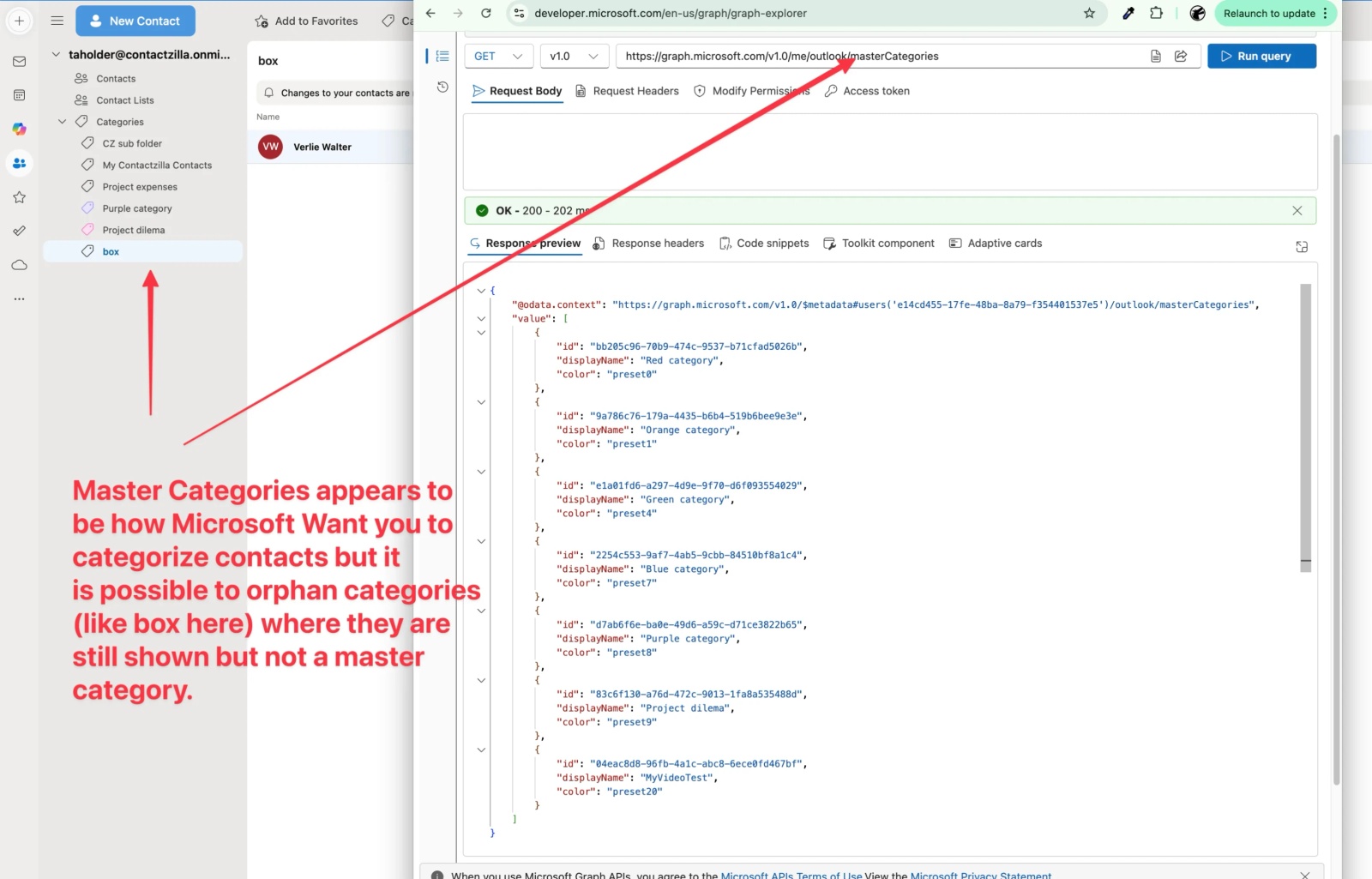Image resolution: width=1372 pixels, height=879 pixels.
Task: Open HTTP method GET dropdown
Action: 498,56
